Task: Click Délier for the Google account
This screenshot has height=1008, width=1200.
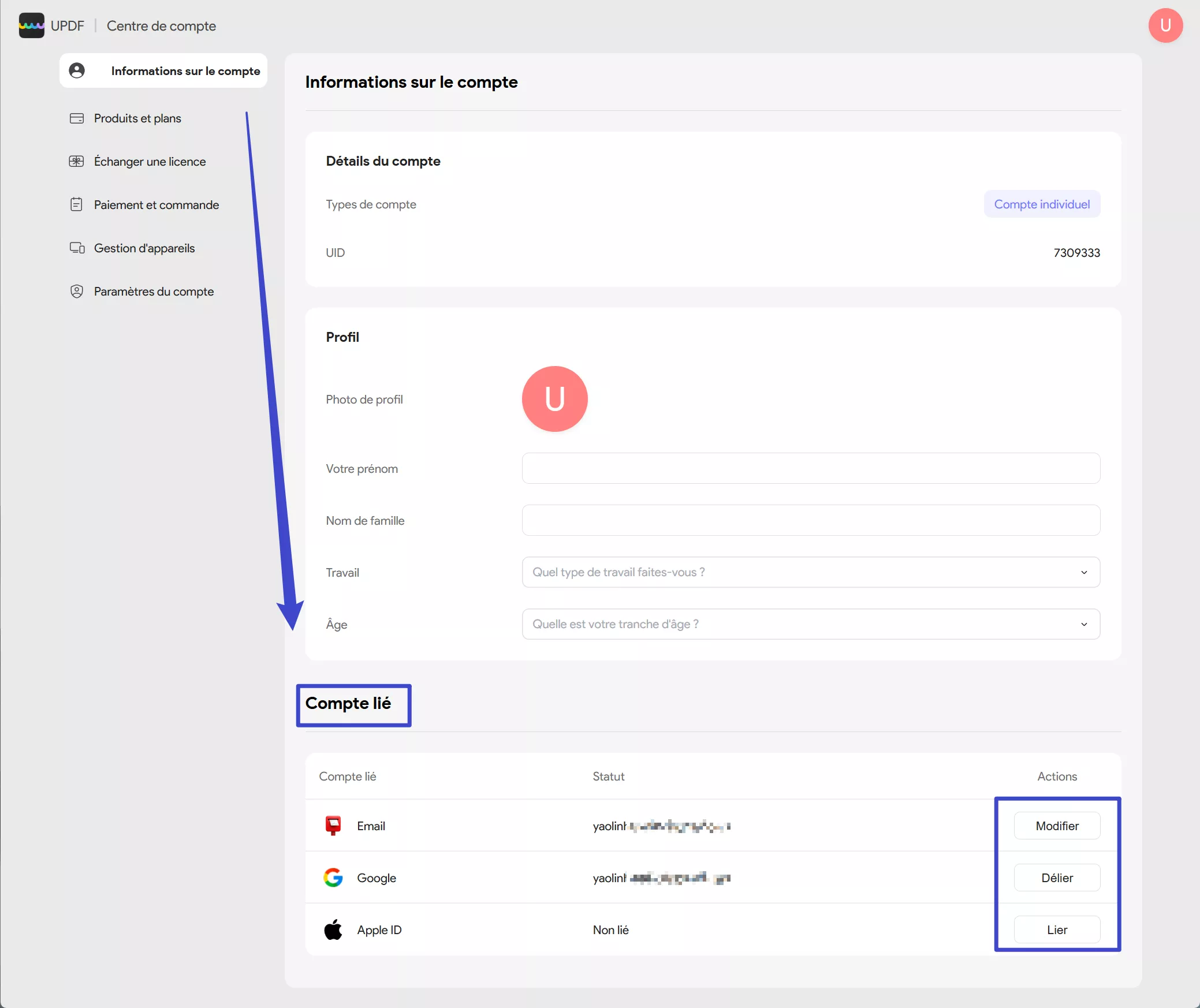Action: pos(1057,878)
